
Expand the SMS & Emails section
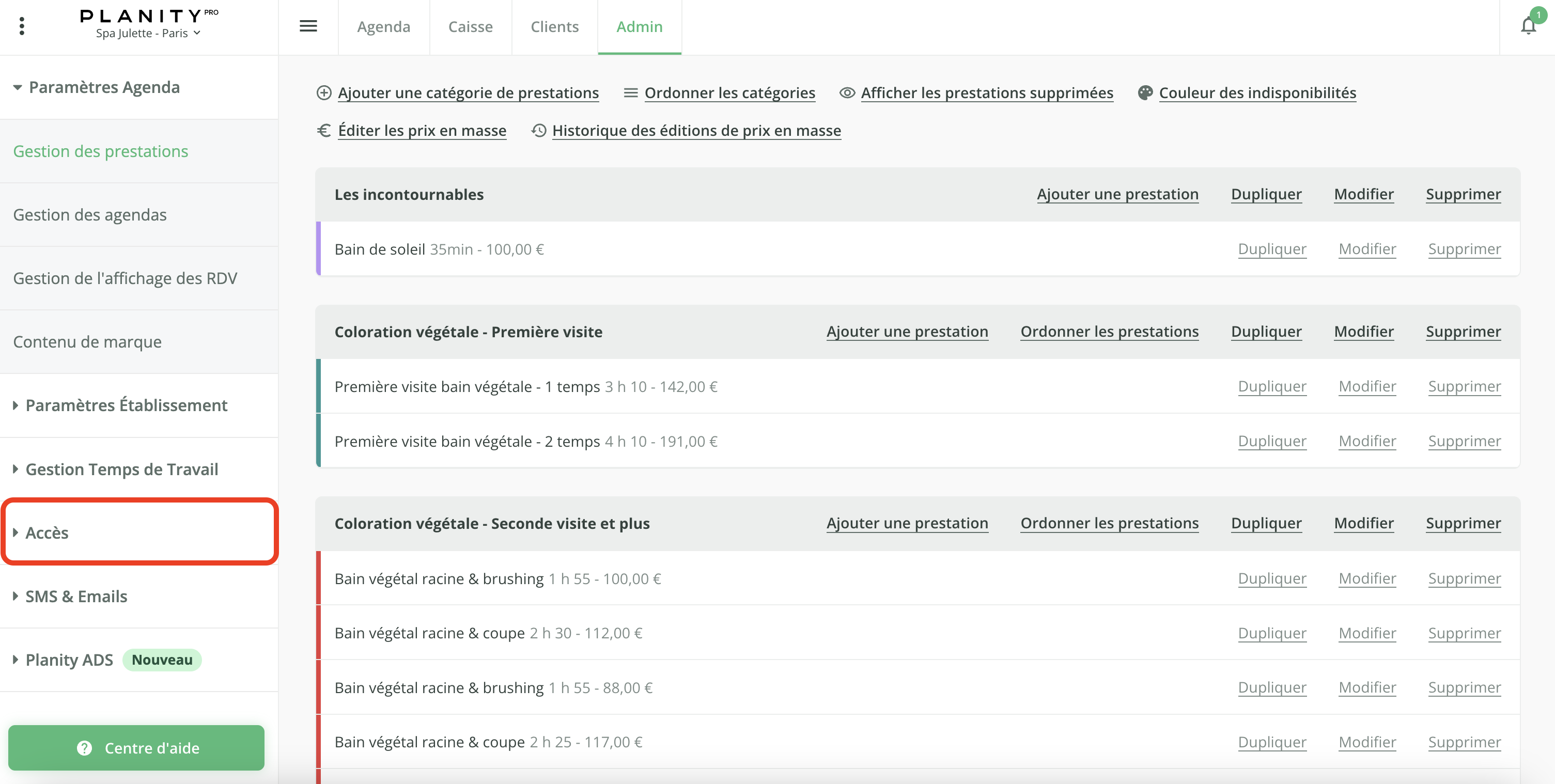76,597
